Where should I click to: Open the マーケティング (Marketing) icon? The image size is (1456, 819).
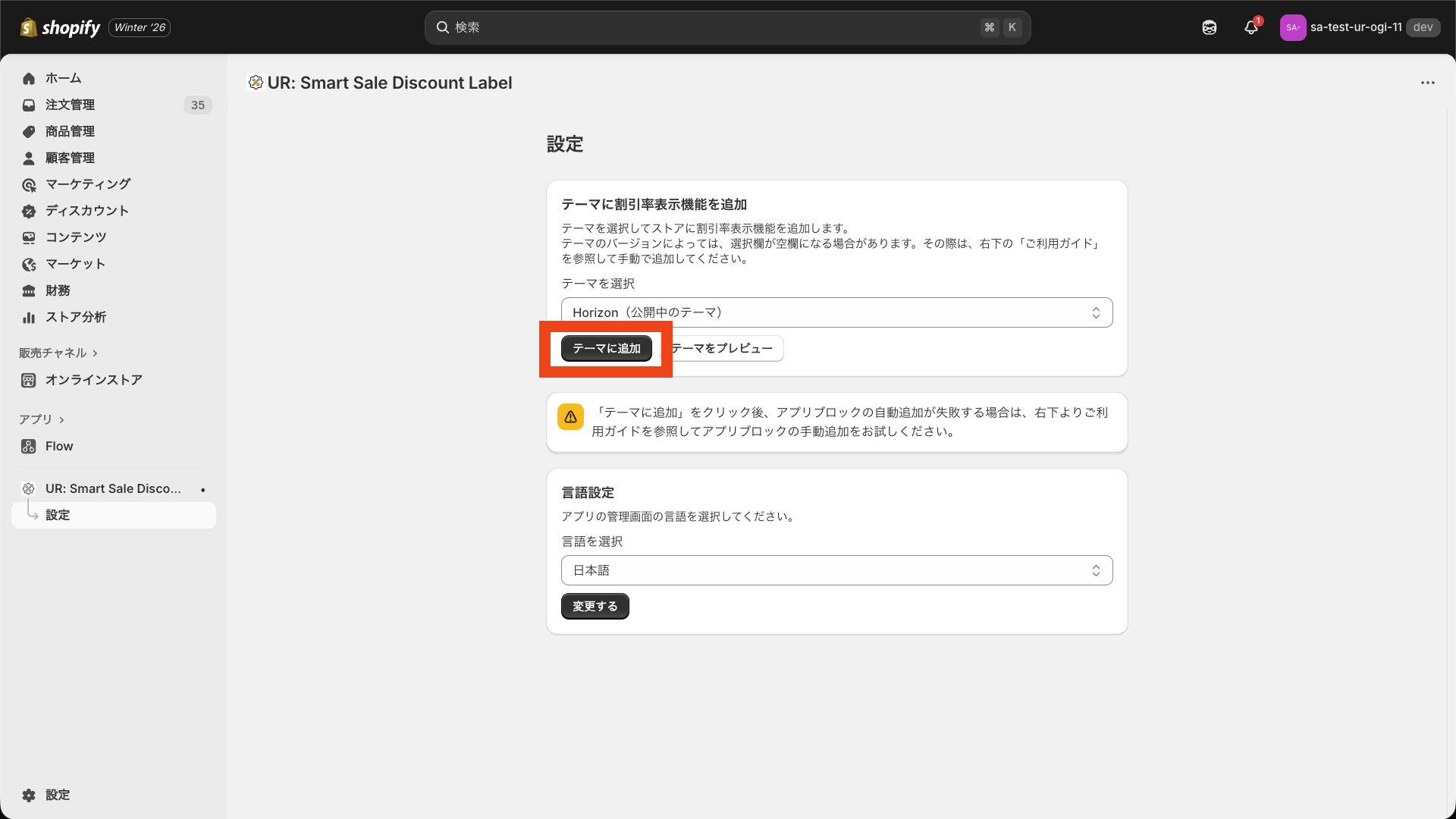28,184
